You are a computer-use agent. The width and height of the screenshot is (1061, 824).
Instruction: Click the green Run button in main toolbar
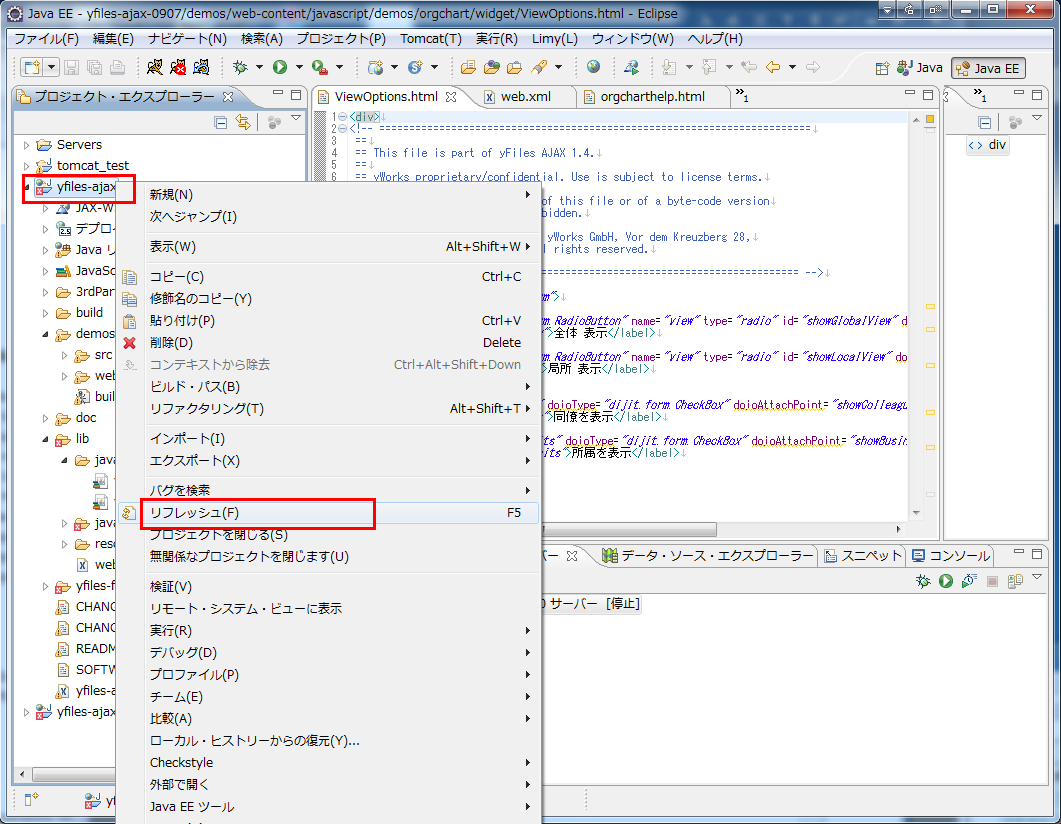pos(280,67)
